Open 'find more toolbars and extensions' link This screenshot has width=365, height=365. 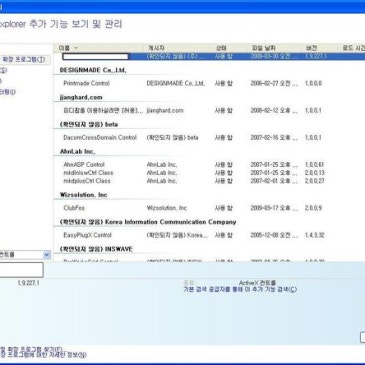point(31,349)
